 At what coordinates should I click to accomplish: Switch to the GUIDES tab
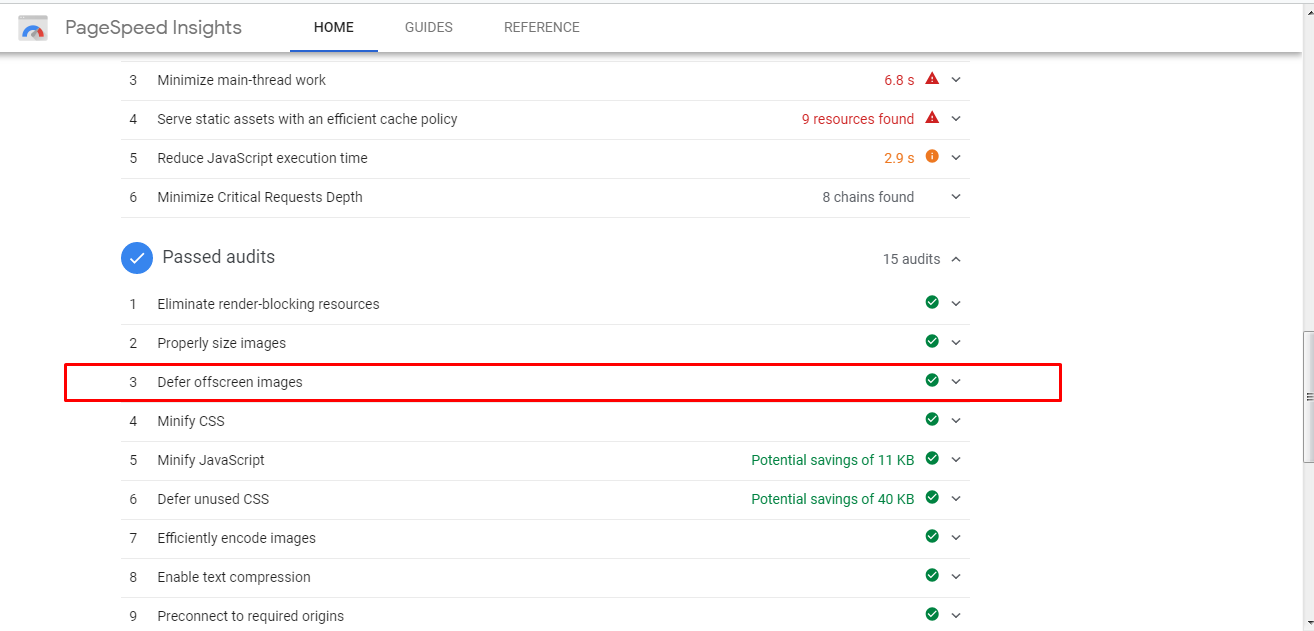[x=428, y=27]
